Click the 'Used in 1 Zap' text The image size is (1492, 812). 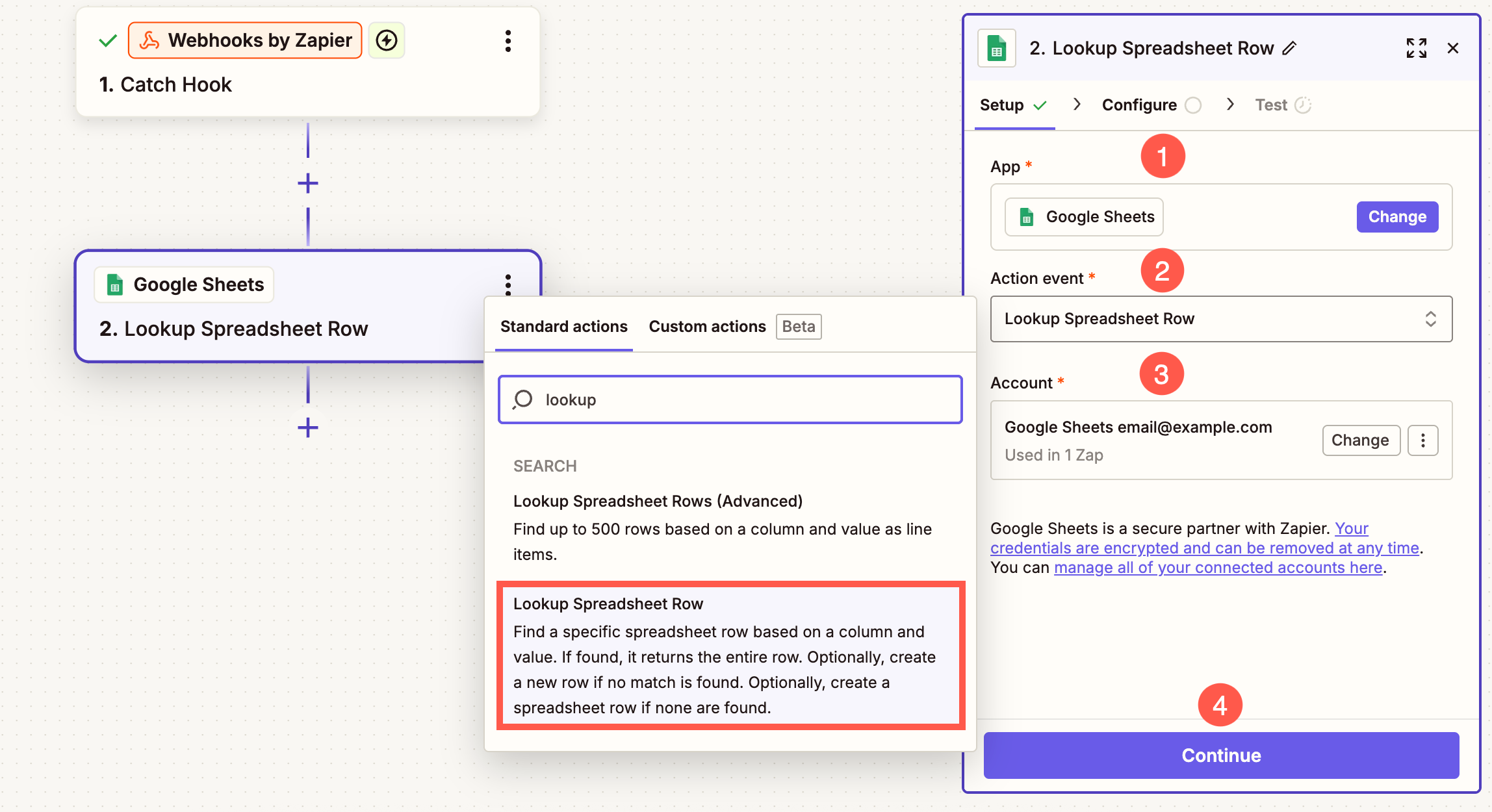point(1054,455)
